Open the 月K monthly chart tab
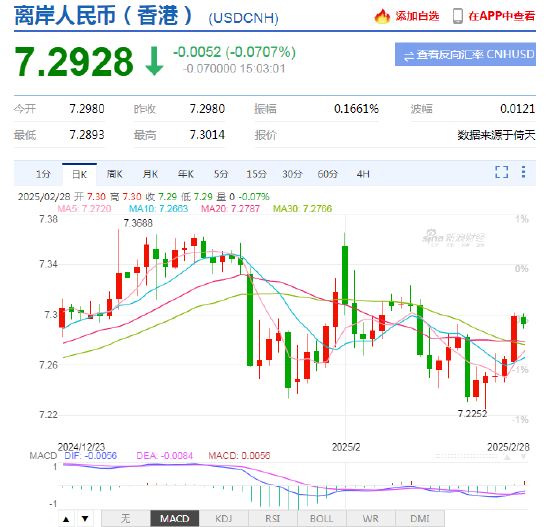Image resolution: width=550 pixels, height=527 pixels. (x=150, y=174)
